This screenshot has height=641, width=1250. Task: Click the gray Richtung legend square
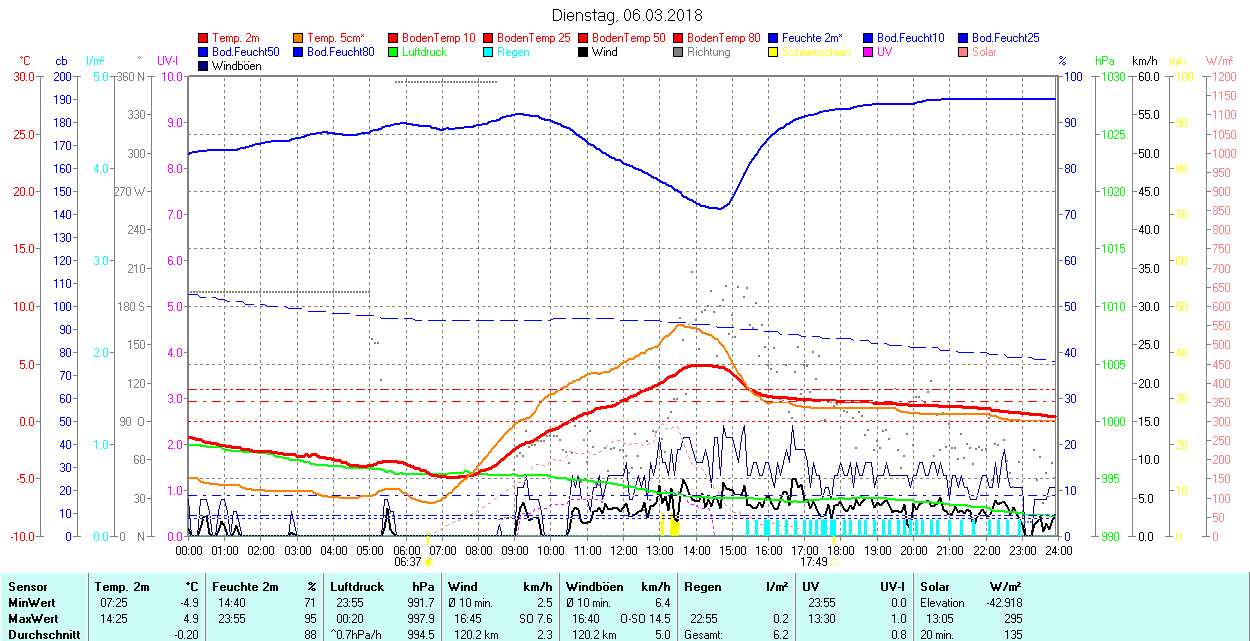coord(678,52)
